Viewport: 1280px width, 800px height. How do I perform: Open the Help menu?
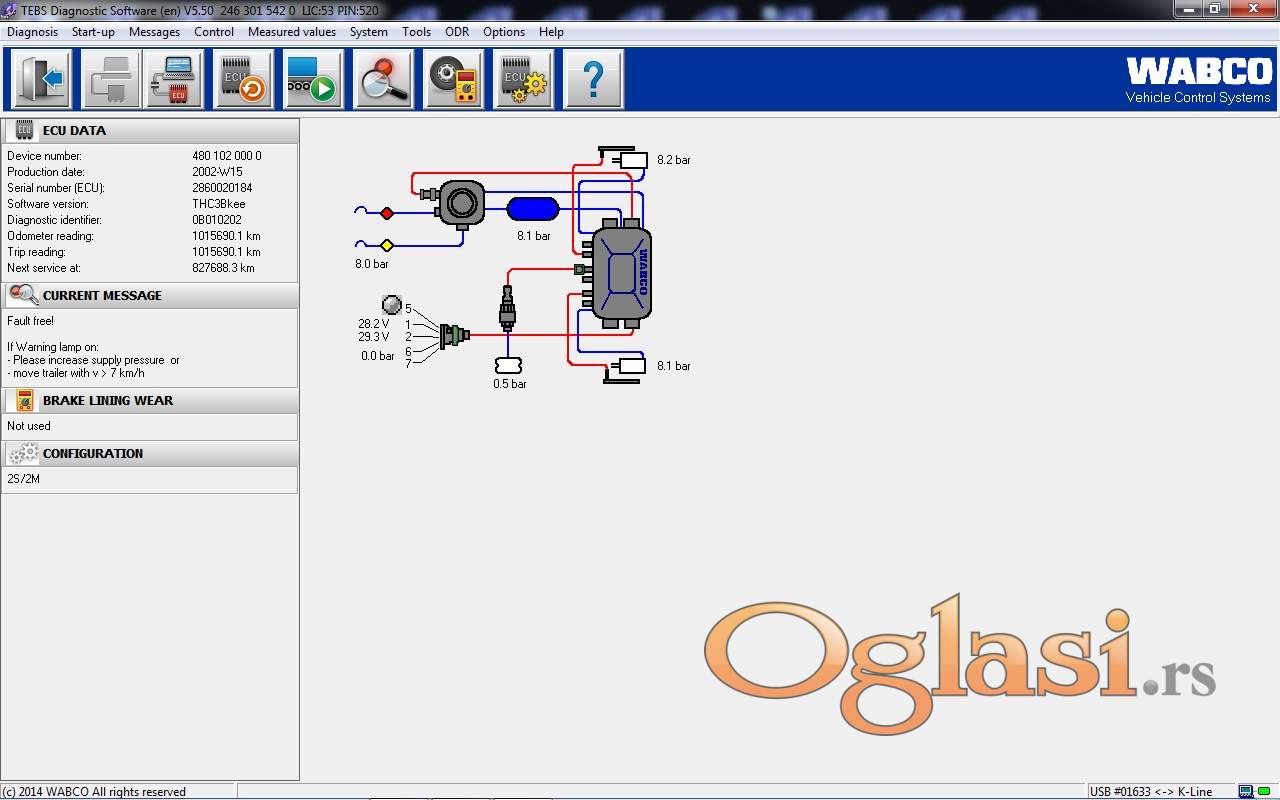pos(551,32)
